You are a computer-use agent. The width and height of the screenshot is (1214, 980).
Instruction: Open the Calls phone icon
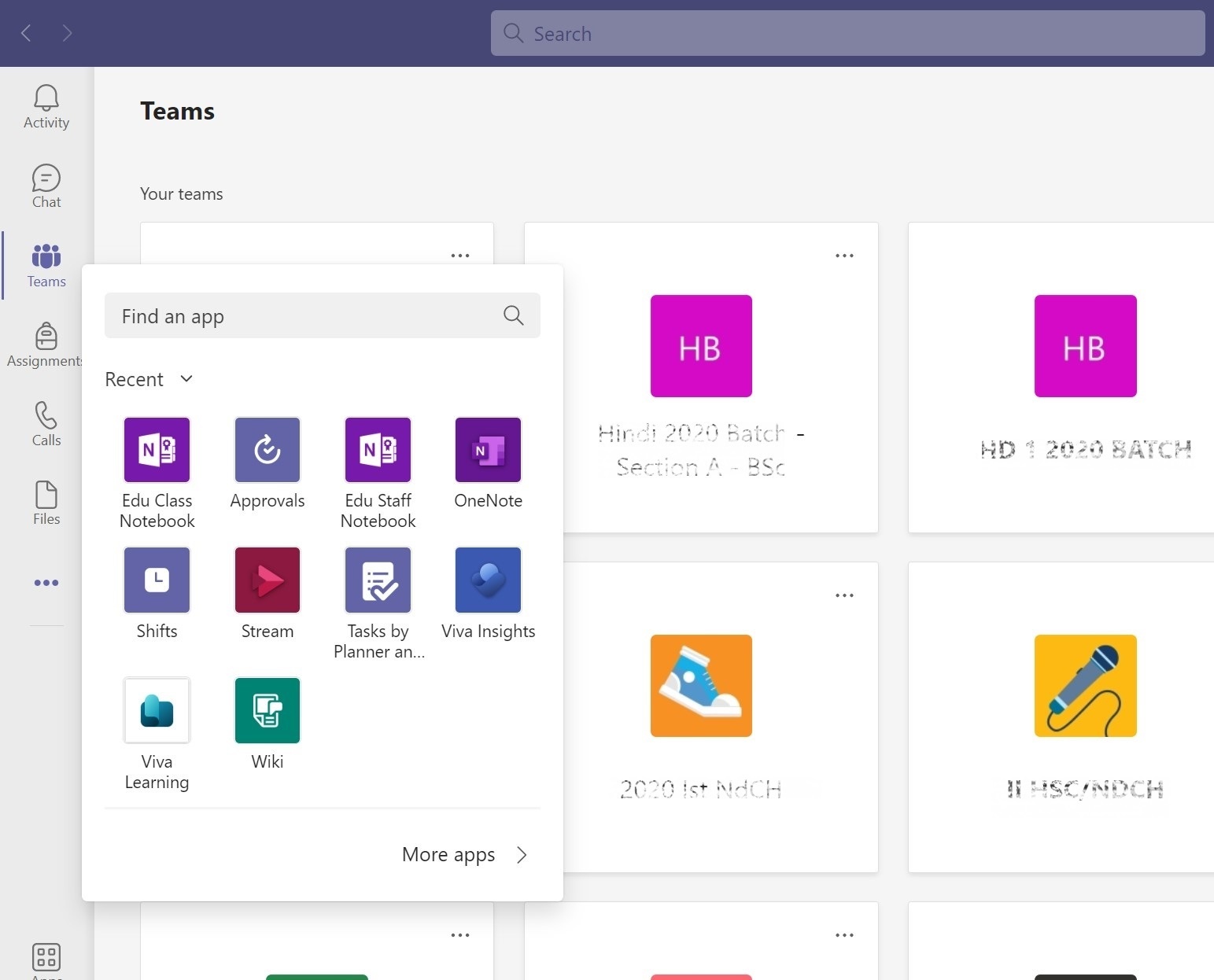click(46, 415)
